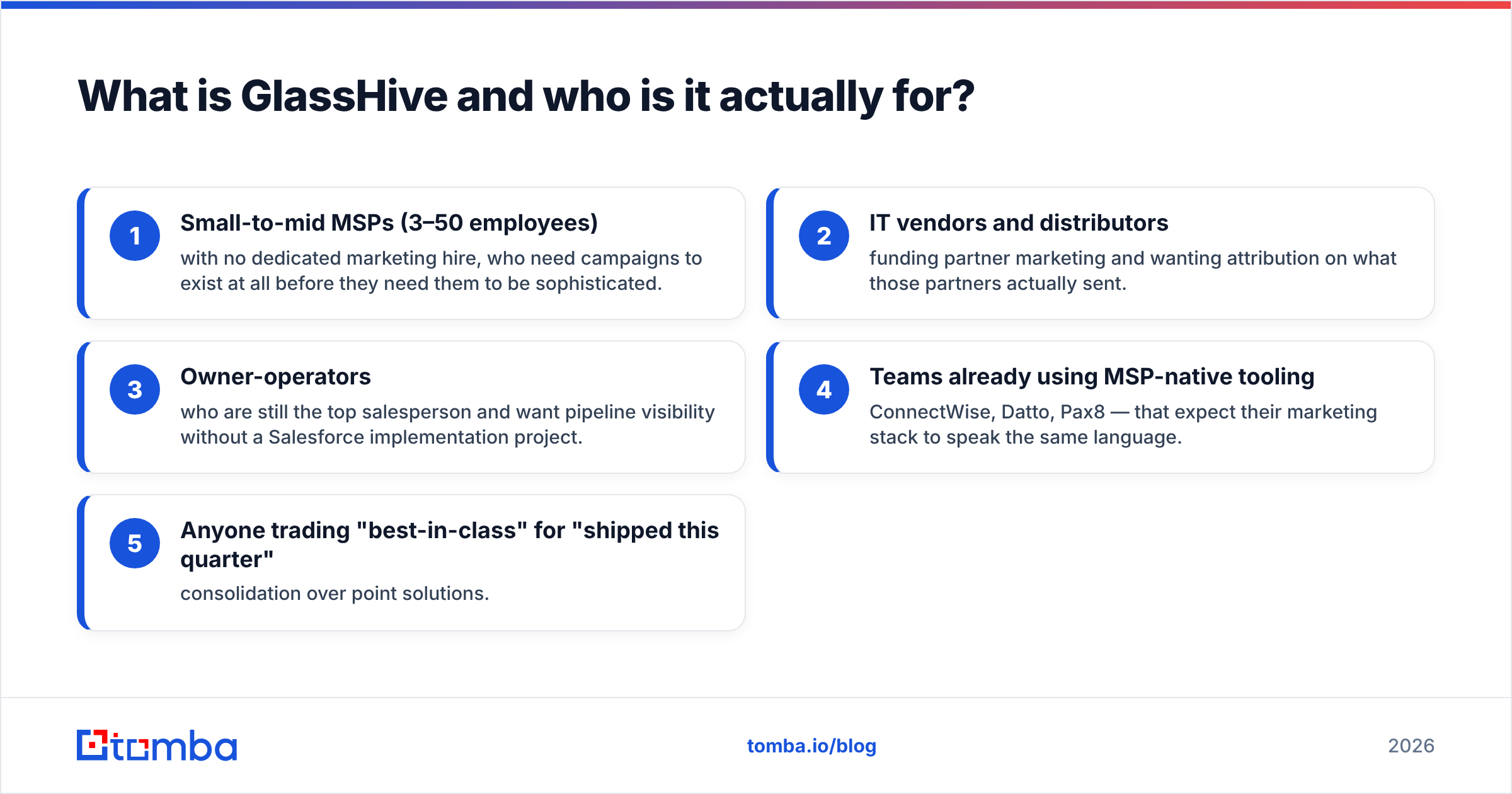Select the "Owner-operators" heading

(x=276, y=377)
